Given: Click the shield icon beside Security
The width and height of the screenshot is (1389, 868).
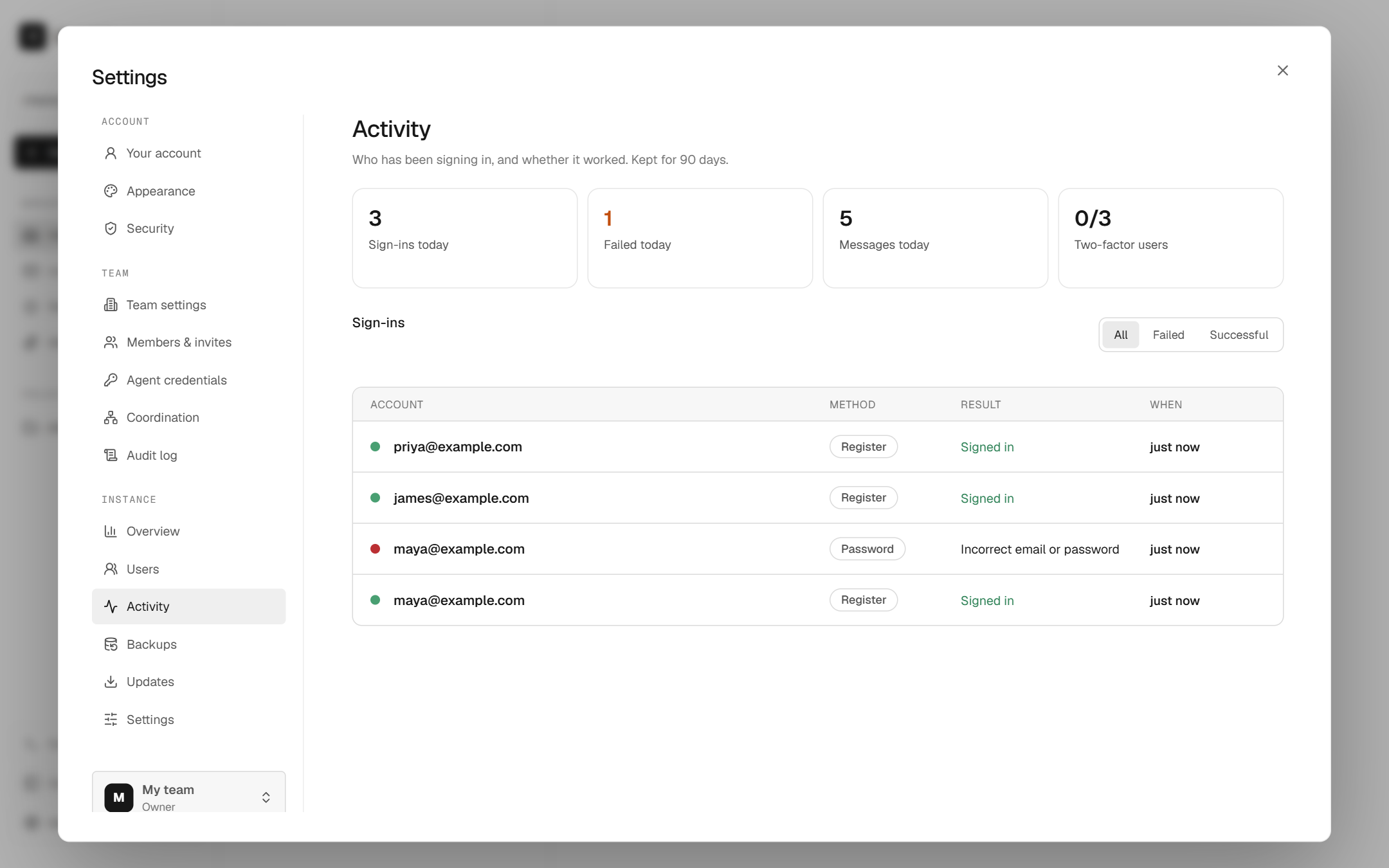Looking at the screenshot, I should tap(111, 228).
